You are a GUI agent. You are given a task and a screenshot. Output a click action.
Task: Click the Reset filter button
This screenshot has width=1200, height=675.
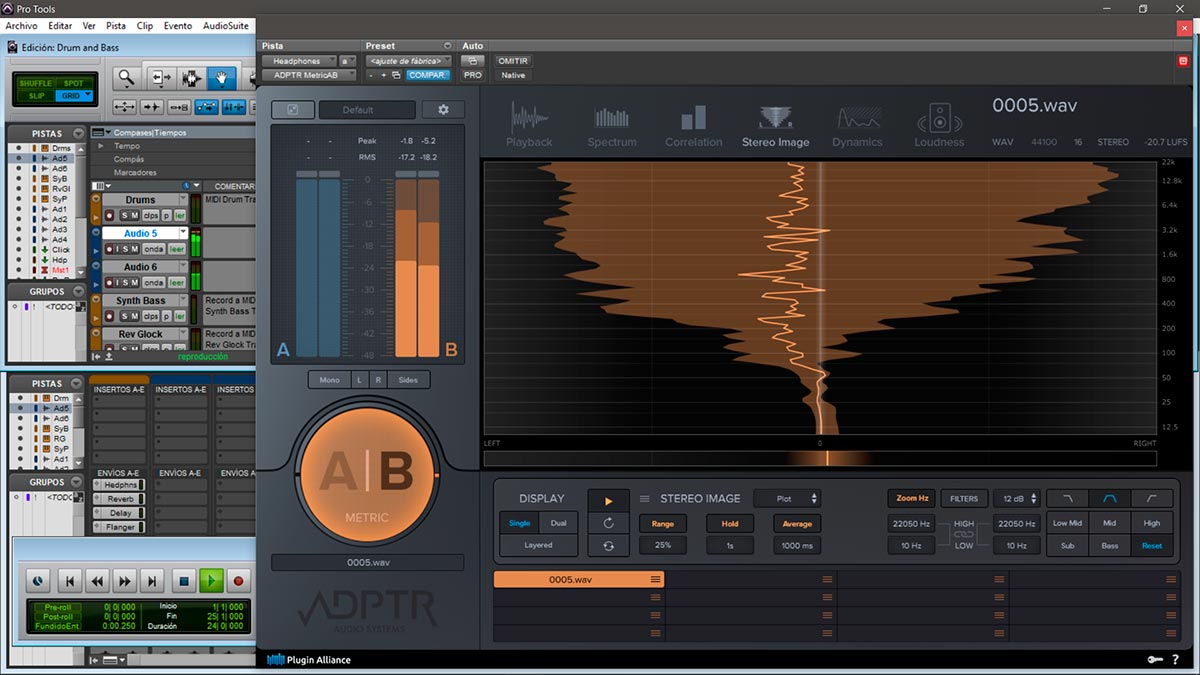(1152, 545)
